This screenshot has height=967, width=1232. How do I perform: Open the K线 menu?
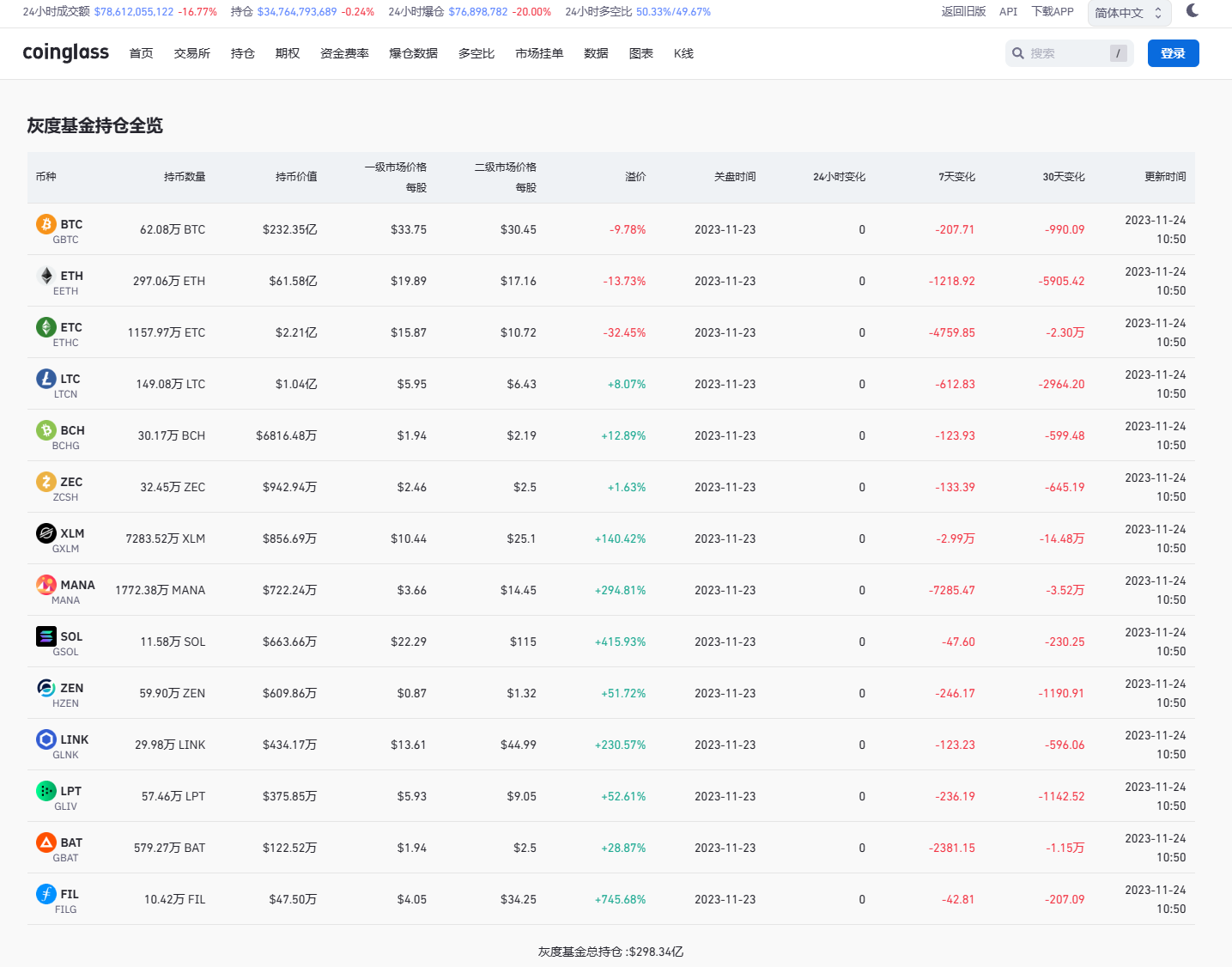(683, 53)
